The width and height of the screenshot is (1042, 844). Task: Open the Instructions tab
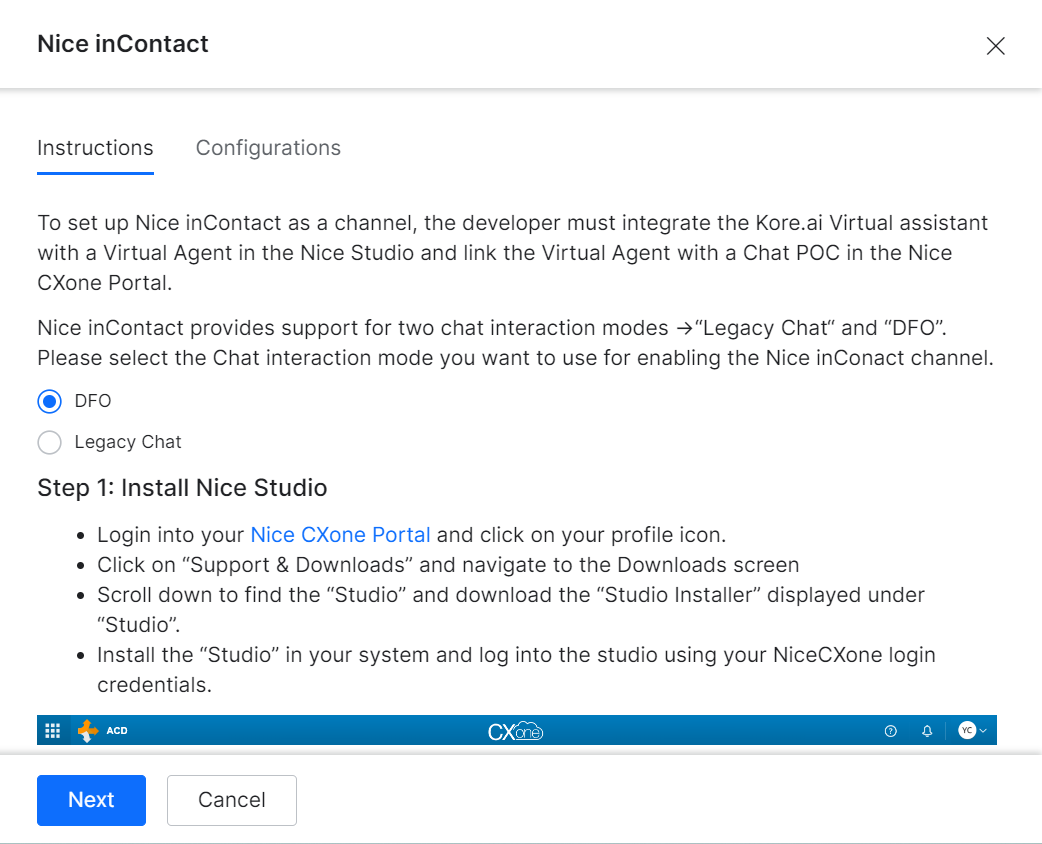(x=95, y=148)
